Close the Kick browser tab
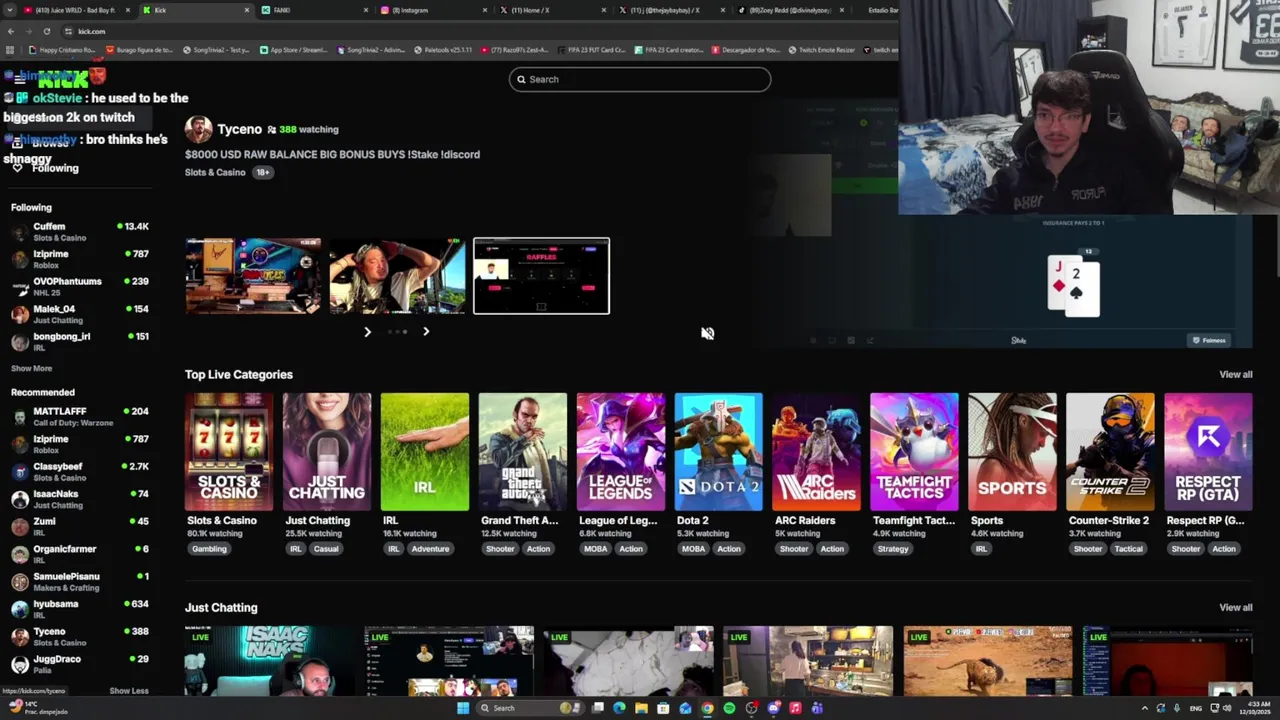The width and height of the screenshot is (1280, 720). 247,10
